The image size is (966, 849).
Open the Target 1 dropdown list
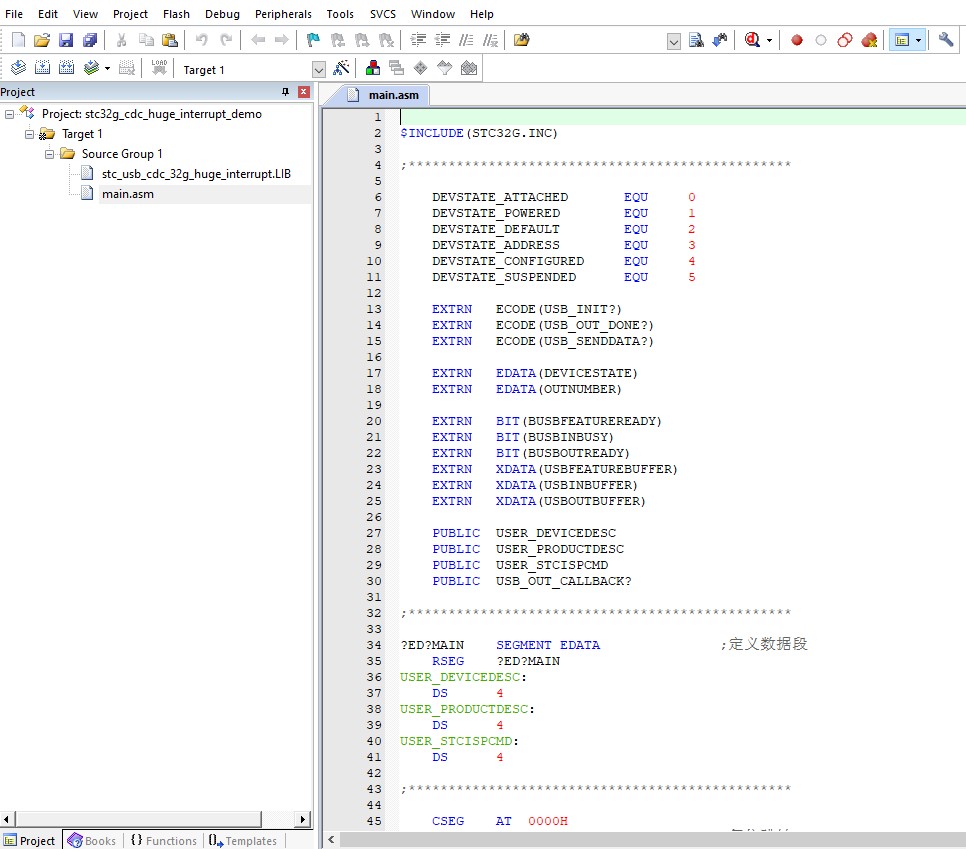(319, 70)
